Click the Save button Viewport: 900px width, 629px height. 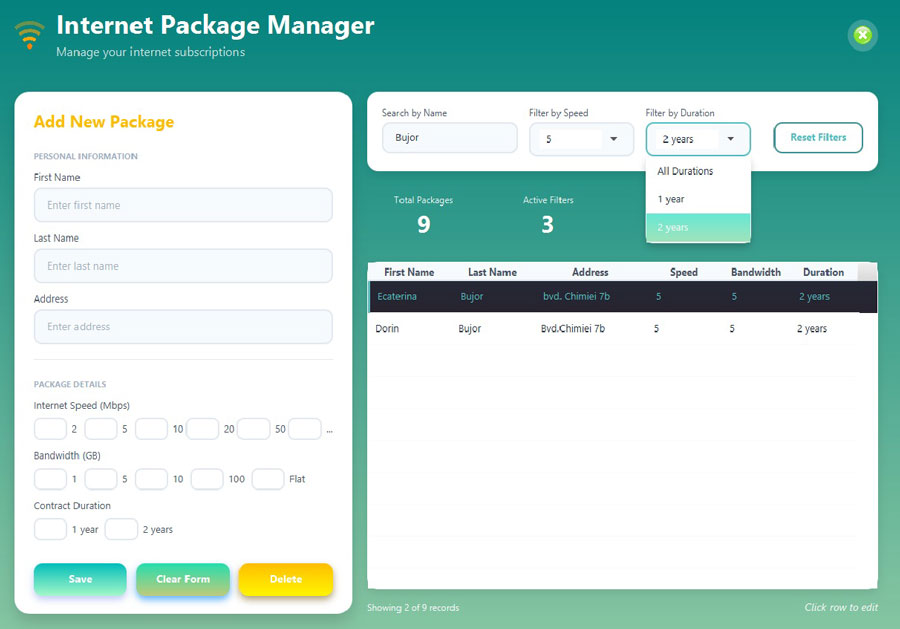(79, 579)
